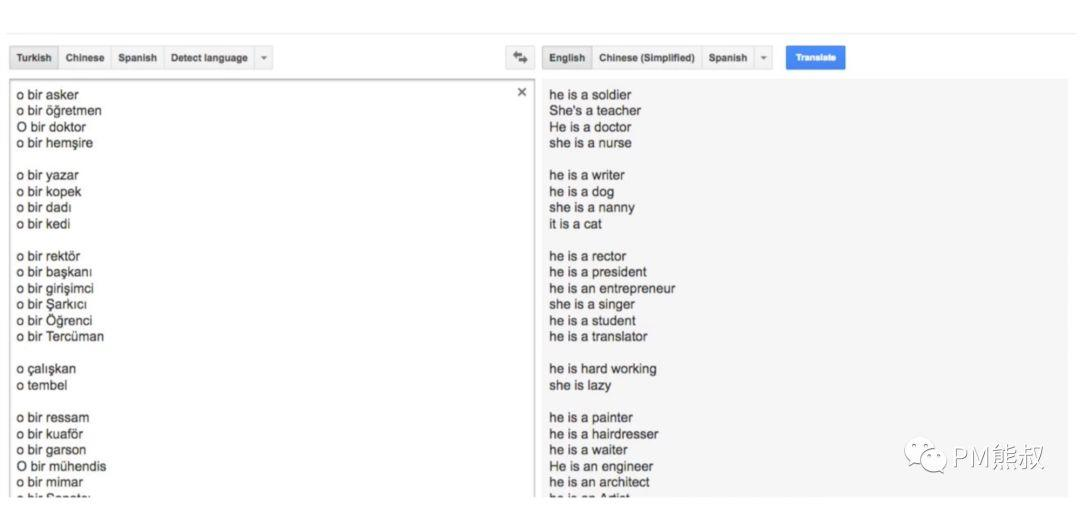This screenshot has width=1080, height=505.
Task: Click translation 'he is a soldier'
Action: click(590, 95)
